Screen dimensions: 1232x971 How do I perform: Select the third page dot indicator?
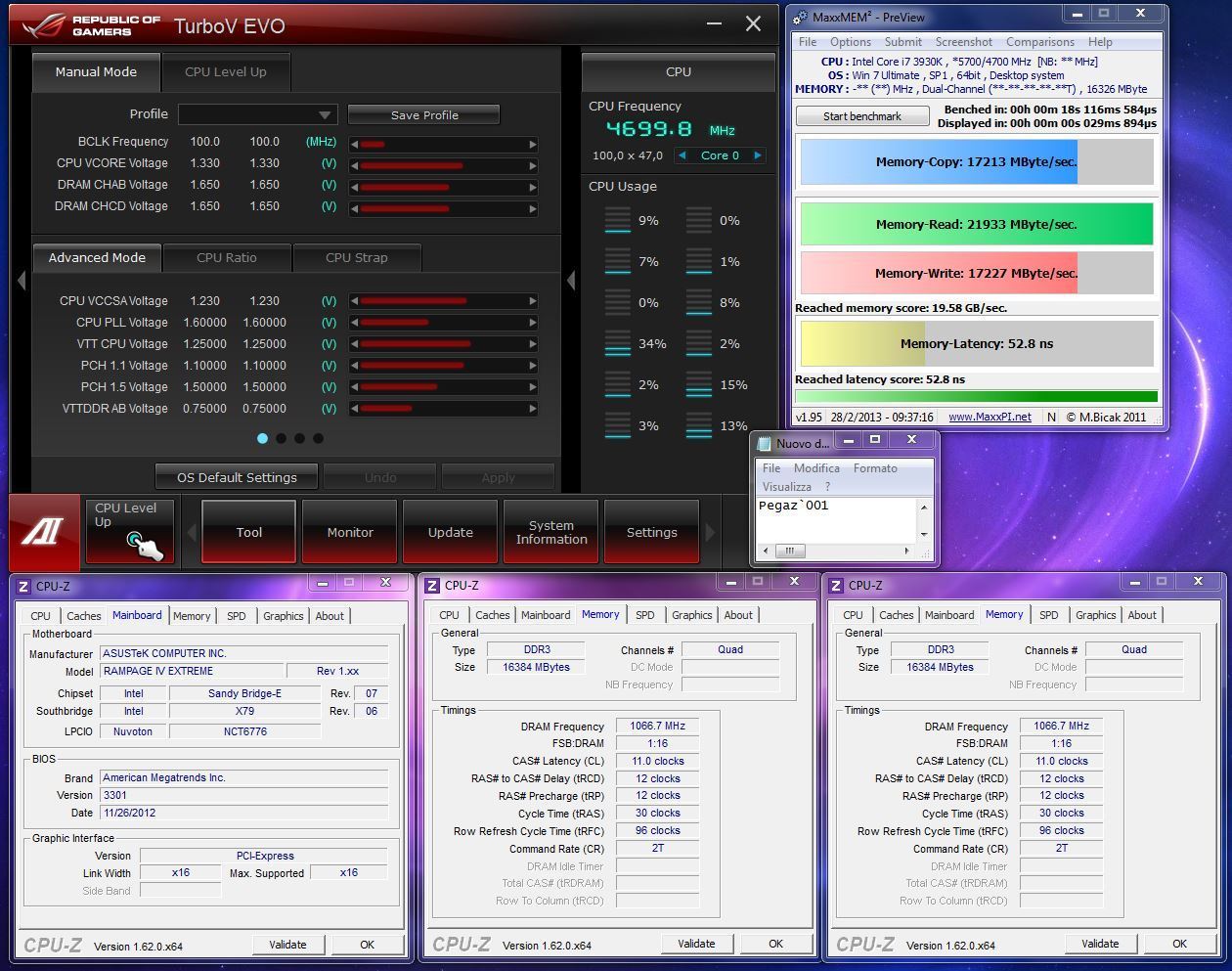[299, 438]
